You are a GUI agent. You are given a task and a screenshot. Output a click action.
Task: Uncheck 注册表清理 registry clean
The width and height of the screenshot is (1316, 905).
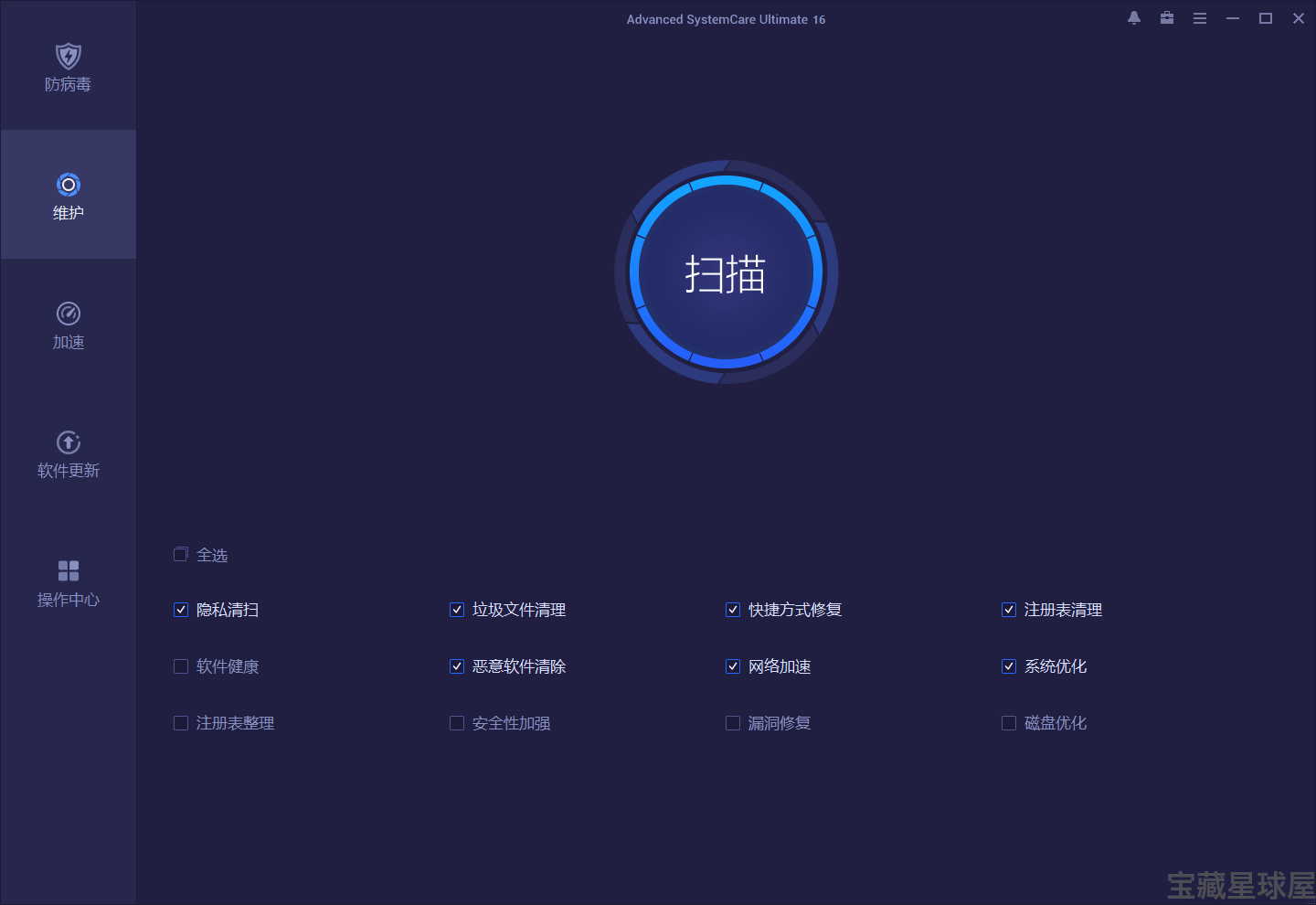[x=1009, y=610]
